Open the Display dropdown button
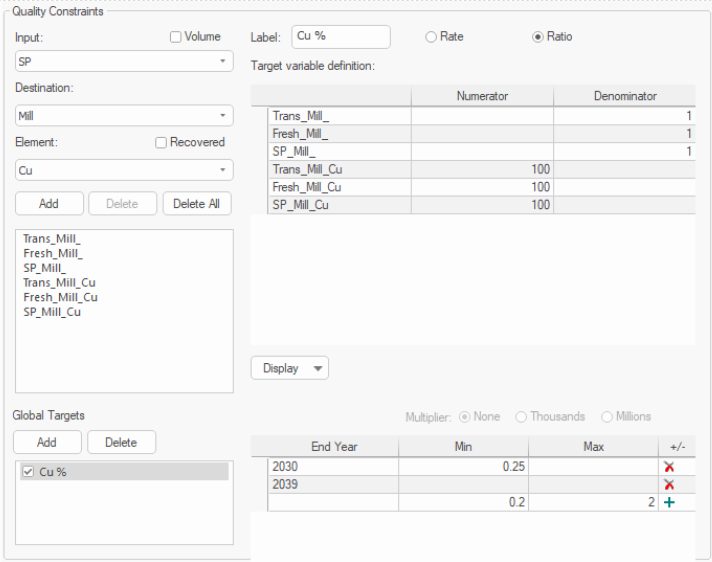 pos(289,368)
